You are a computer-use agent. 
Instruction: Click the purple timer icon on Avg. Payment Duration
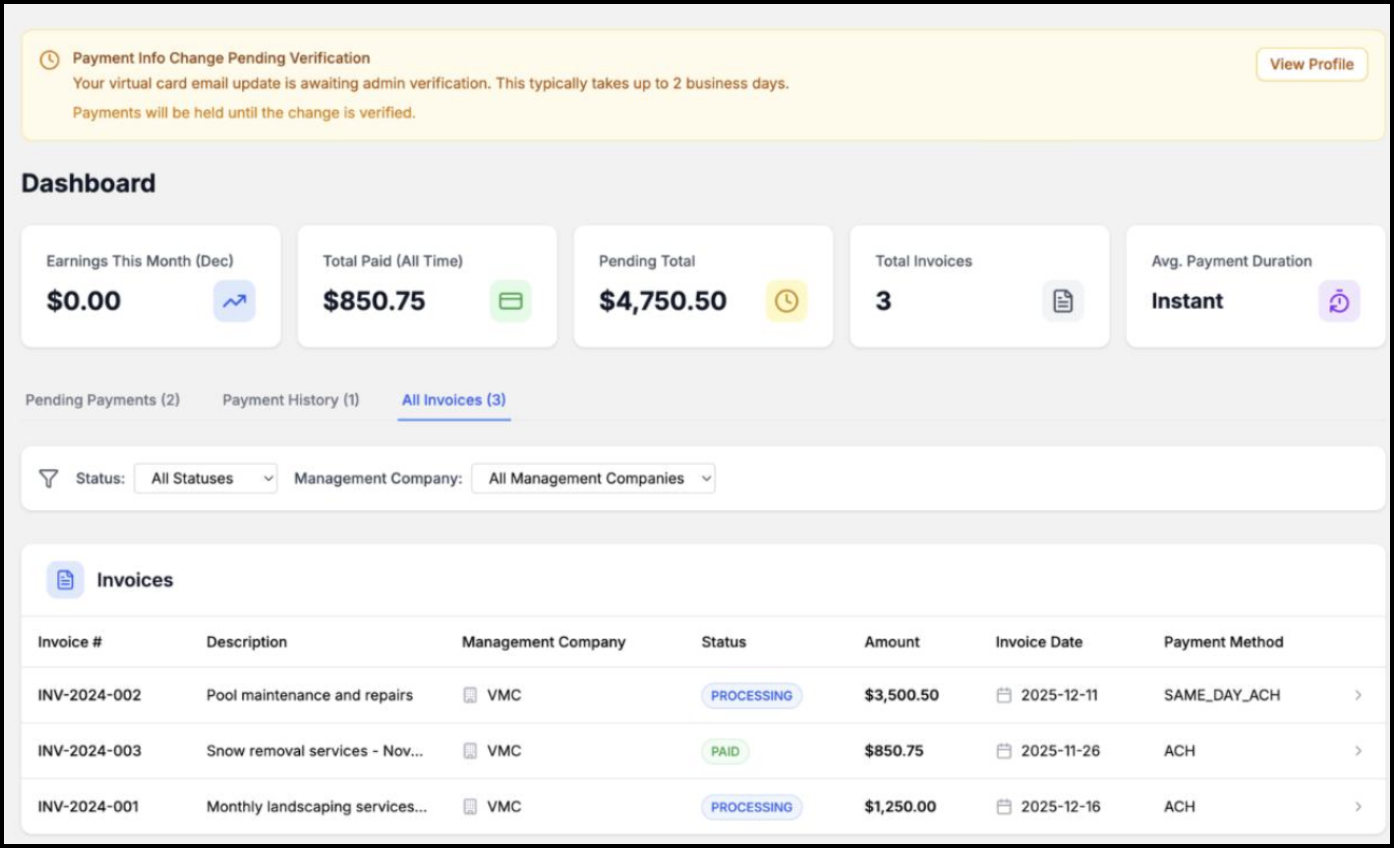point(1339,301)
